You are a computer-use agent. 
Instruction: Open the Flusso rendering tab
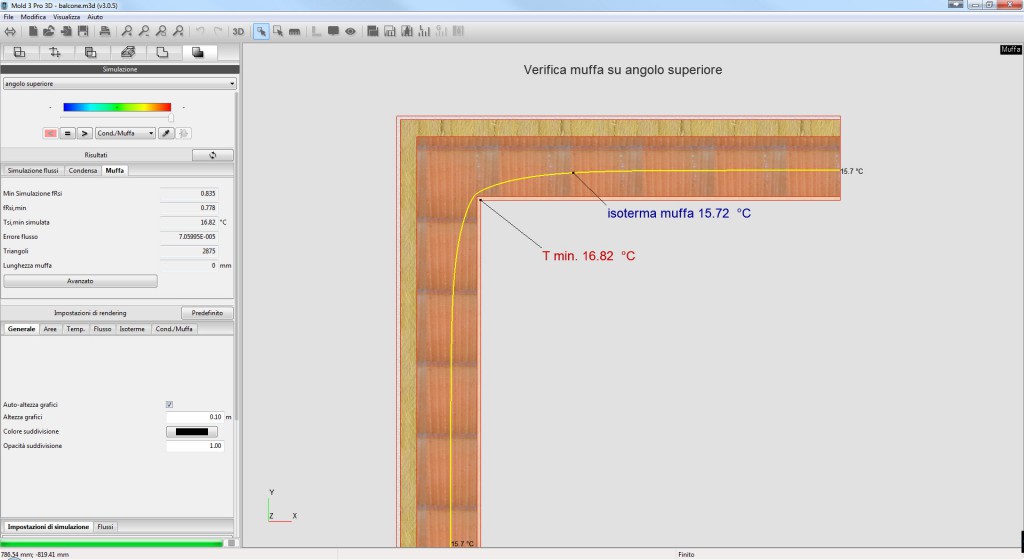(x=103, y=329)
